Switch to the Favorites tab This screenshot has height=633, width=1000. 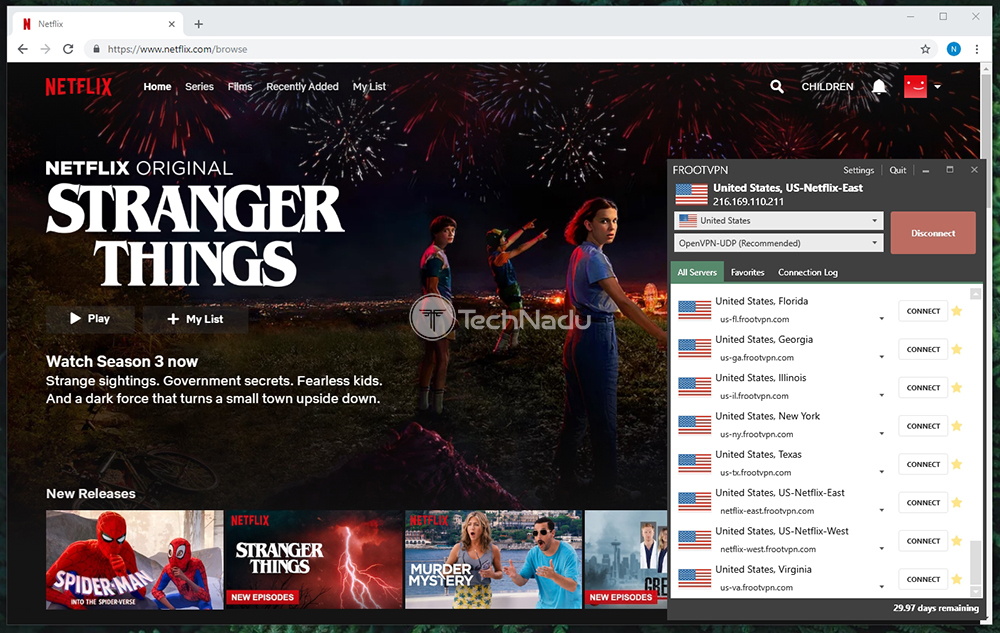pos(747,272)
